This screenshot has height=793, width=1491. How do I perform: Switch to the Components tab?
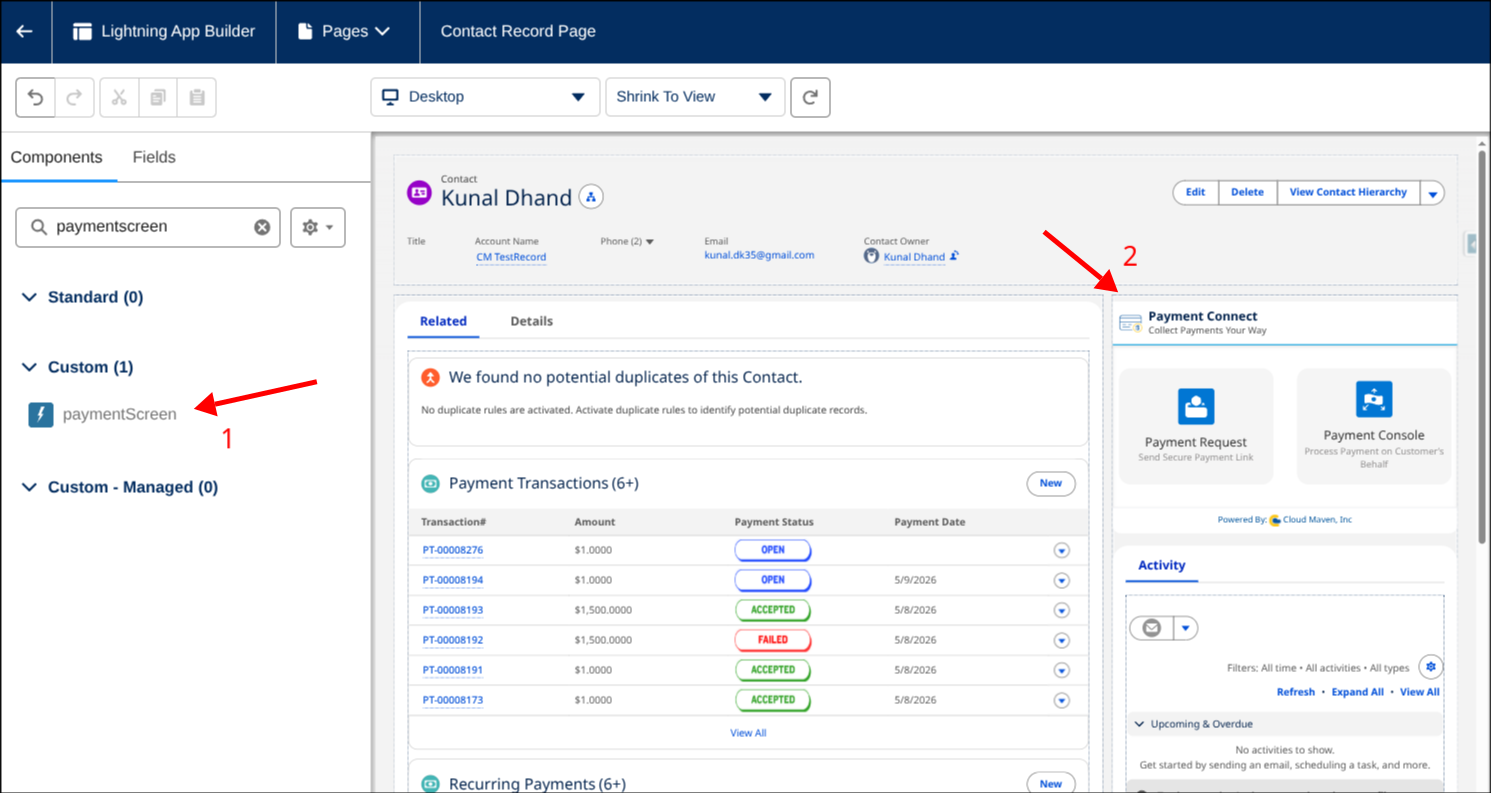57,157
